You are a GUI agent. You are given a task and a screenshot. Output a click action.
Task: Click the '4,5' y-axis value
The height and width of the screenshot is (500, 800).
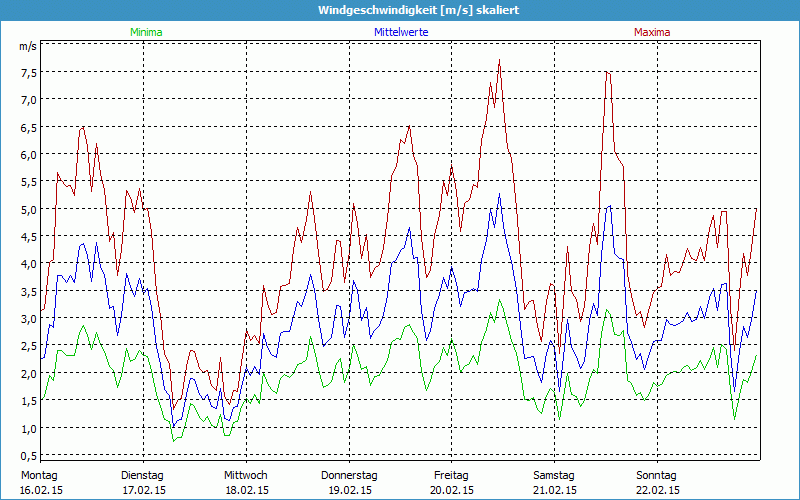pyautogui.click(x=29, y=237)
